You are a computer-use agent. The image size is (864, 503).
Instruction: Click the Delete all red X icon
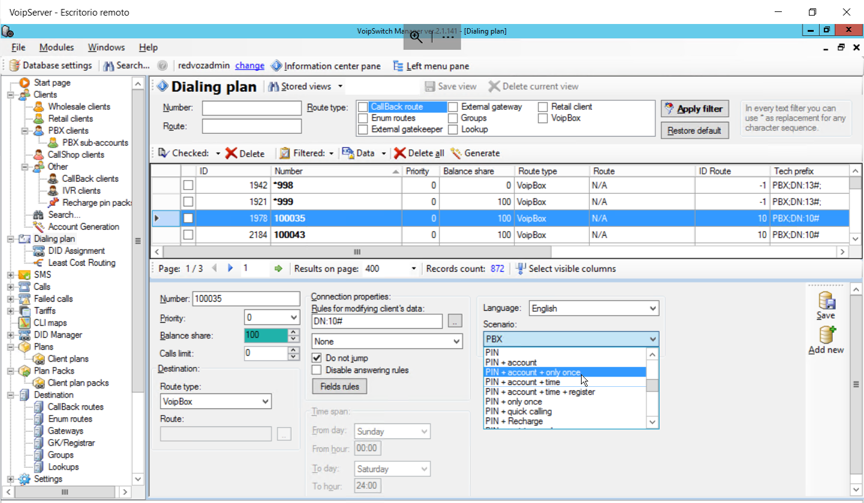click(400, 153)
